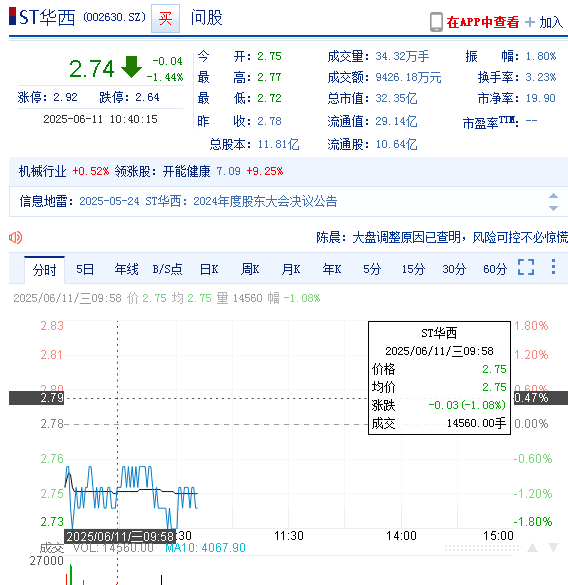This screenshot has width=568, height=585.
Task: Open the 问股 stock inquiry link
Action: coord(206,18)
